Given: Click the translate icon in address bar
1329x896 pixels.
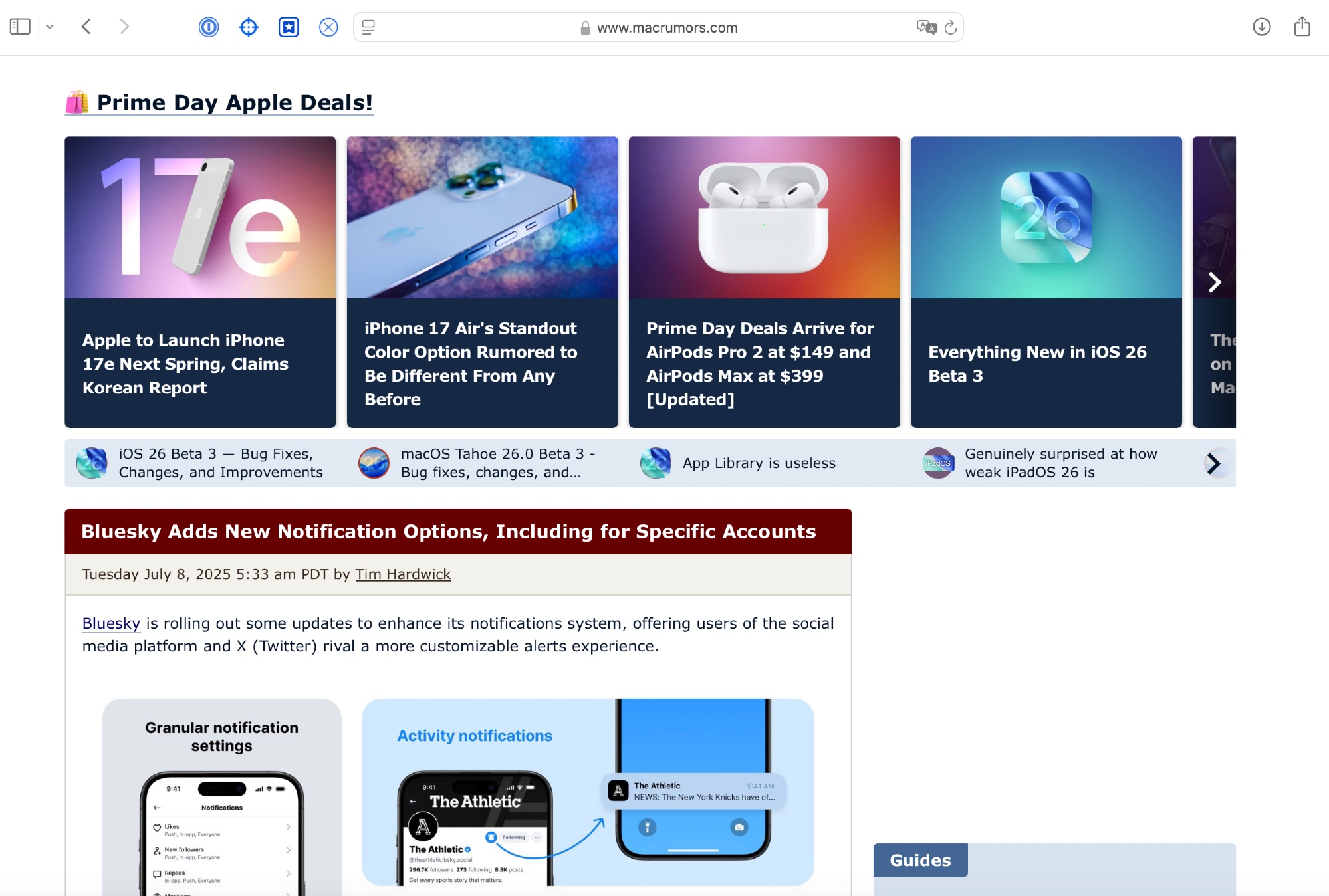Looking at the screenshot, I should click(x=925, y=27).
